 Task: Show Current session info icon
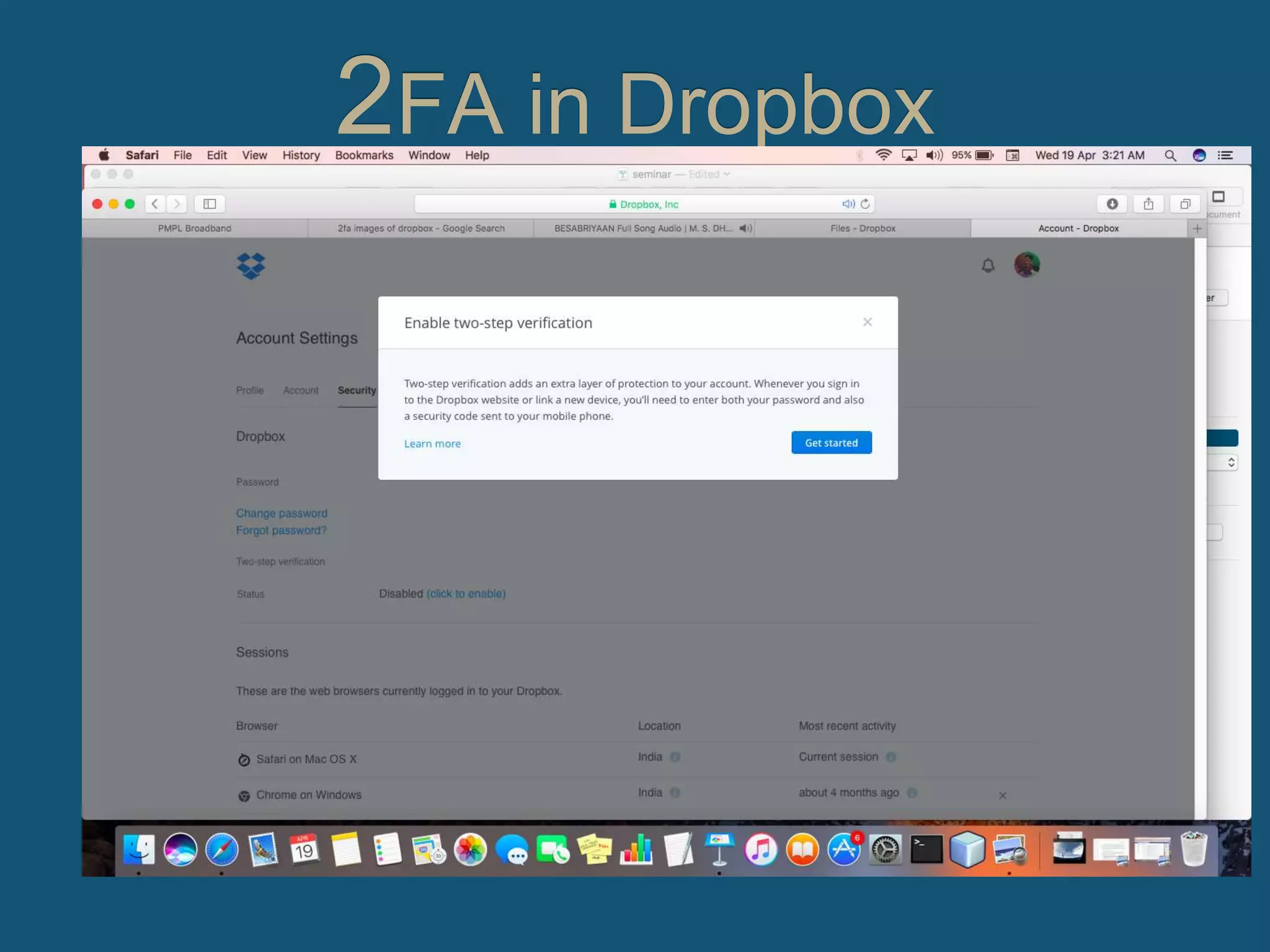click(x=891, y=757)
